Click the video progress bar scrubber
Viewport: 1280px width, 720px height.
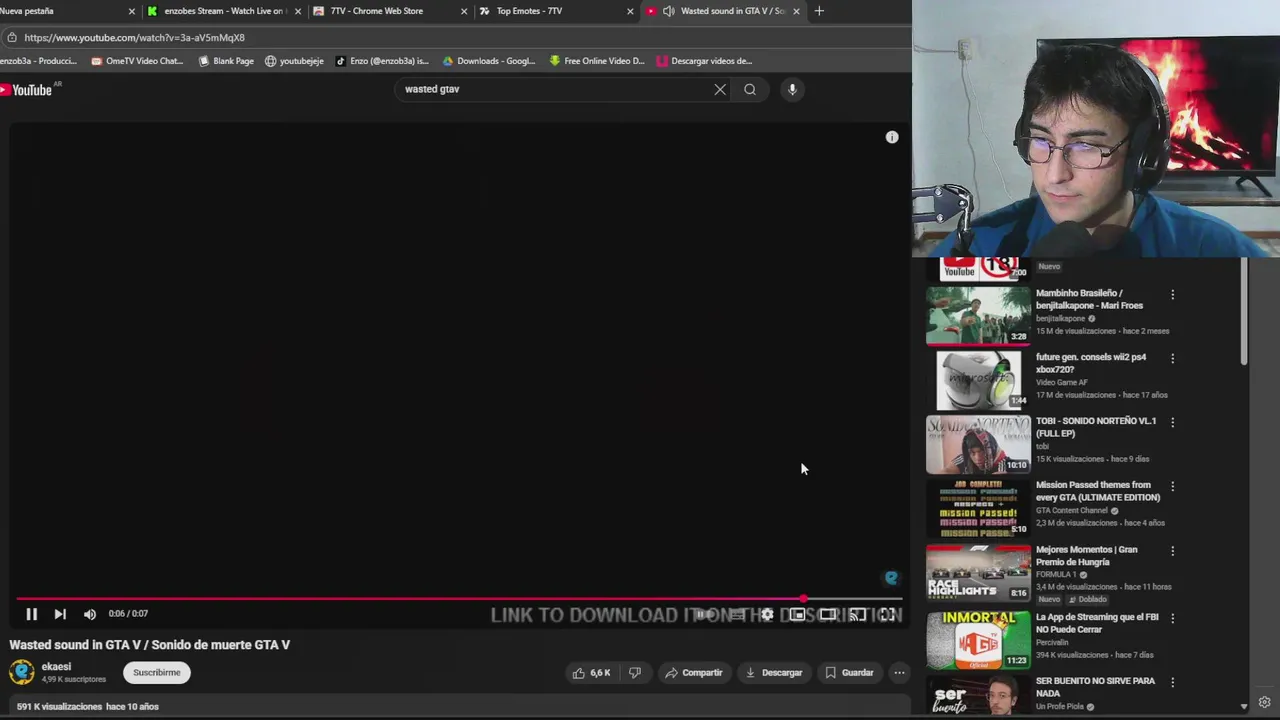(803, 599)
